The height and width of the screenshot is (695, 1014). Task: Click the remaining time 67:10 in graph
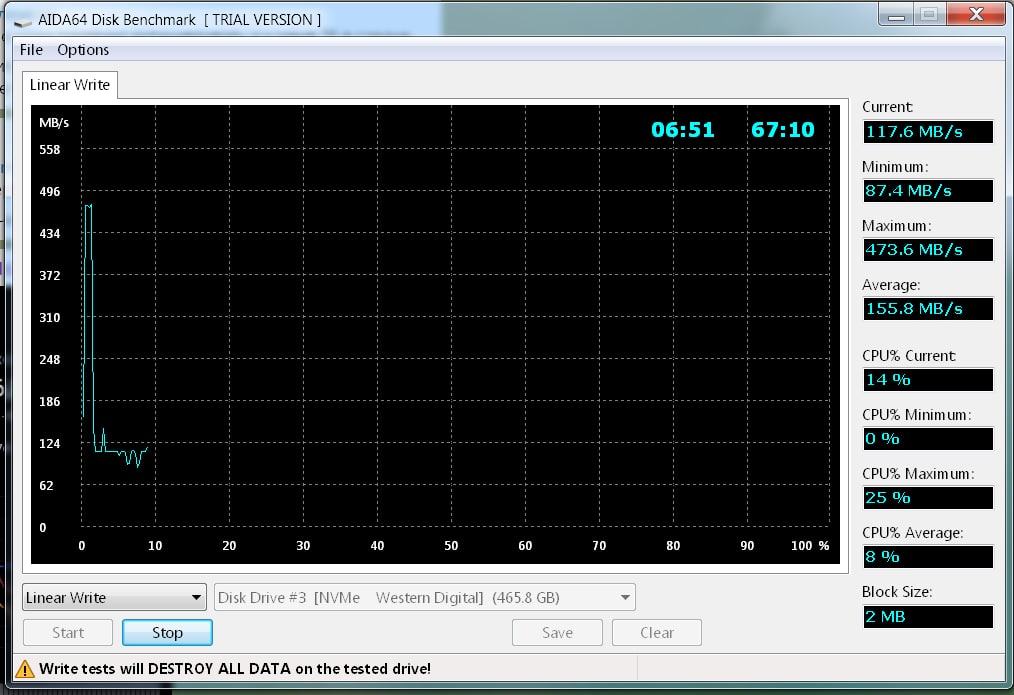click(782, 130)
